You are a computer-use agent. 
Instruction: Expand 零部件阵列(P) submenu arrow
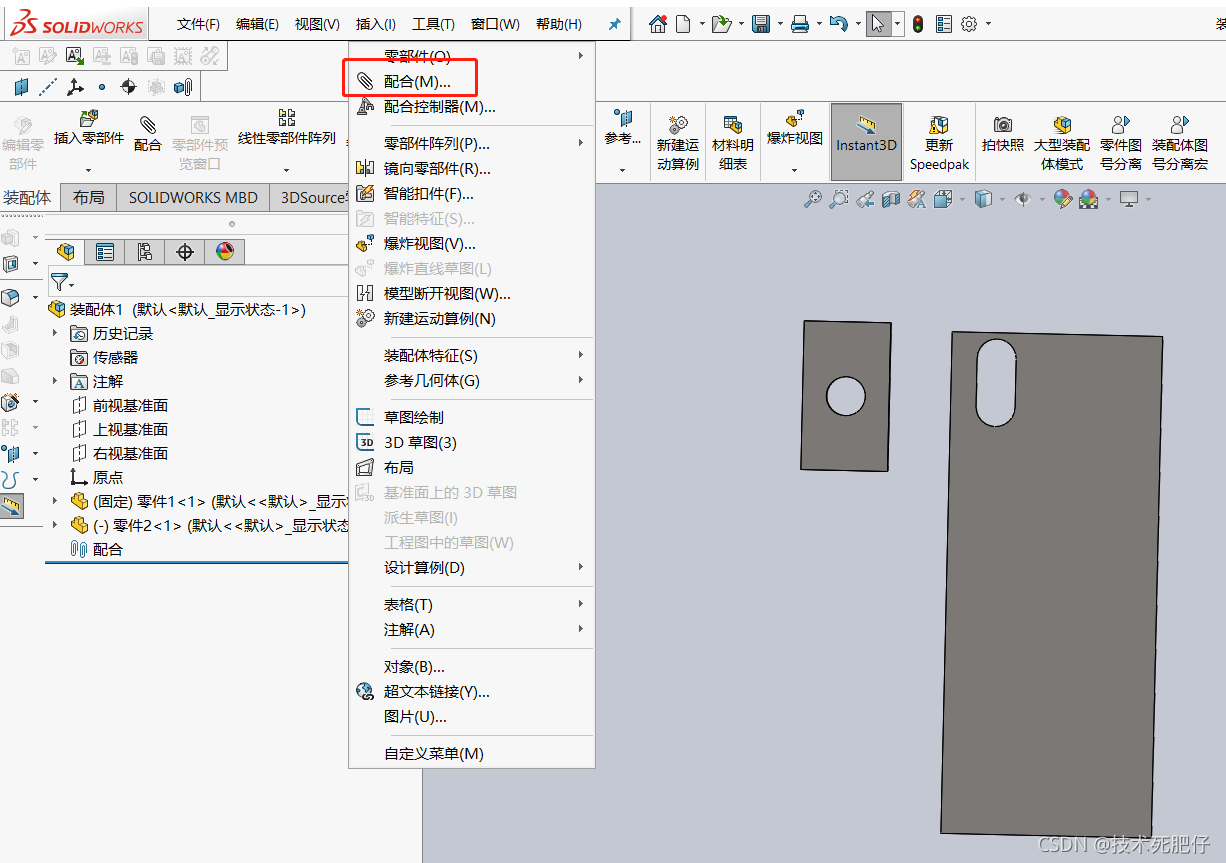click(x=580, y=143)
